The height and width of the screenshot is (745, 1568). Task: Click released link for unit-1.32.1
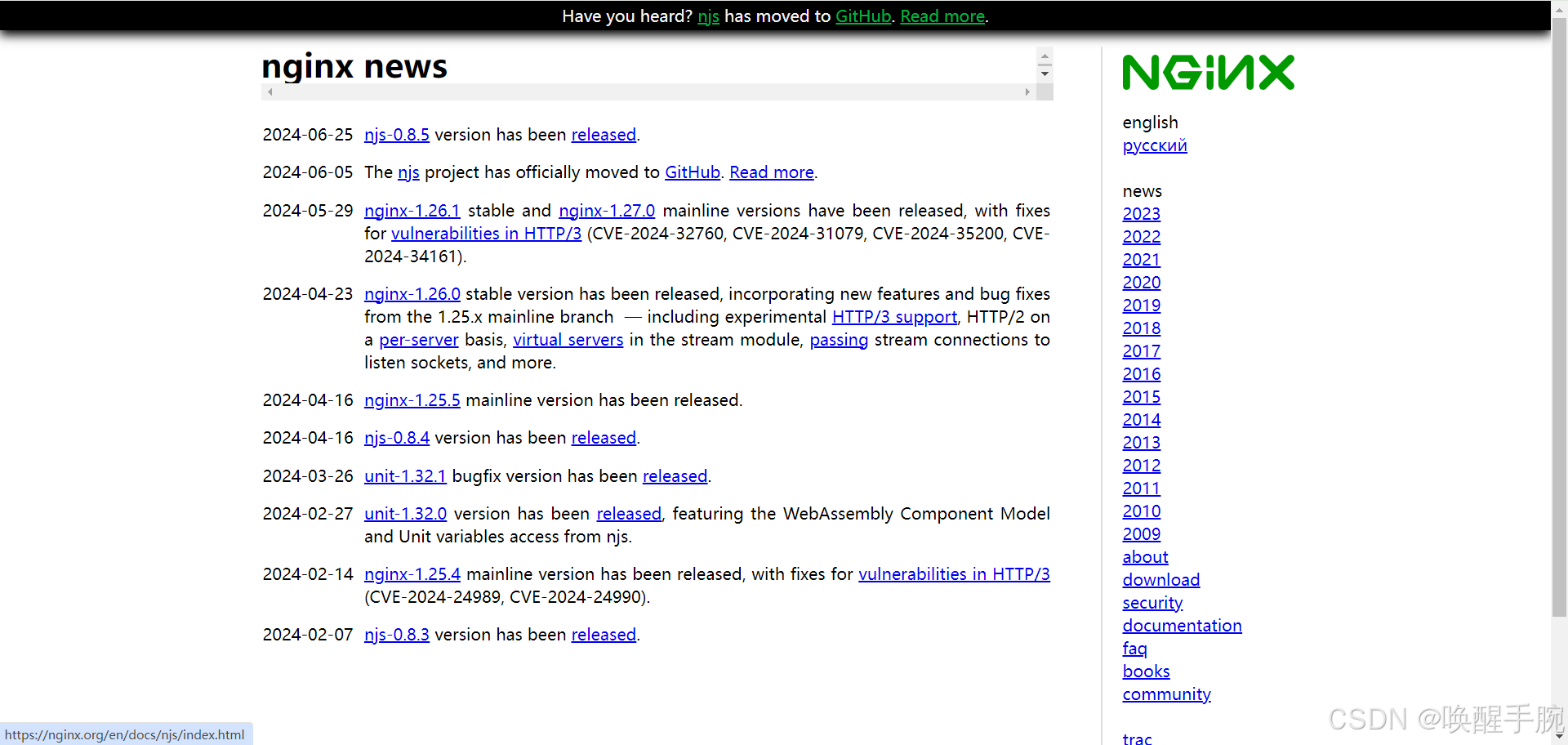[x=675, y=476]
